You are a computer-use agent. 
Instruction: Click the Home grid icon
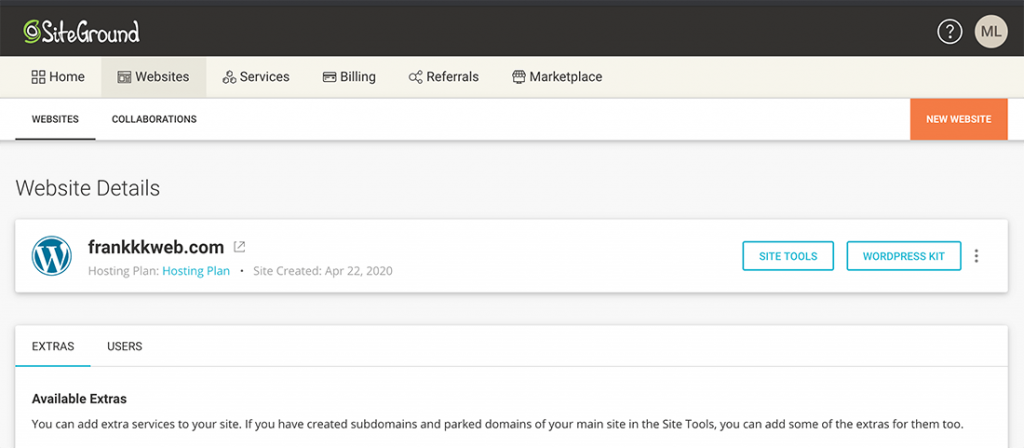tap(39, 77)
